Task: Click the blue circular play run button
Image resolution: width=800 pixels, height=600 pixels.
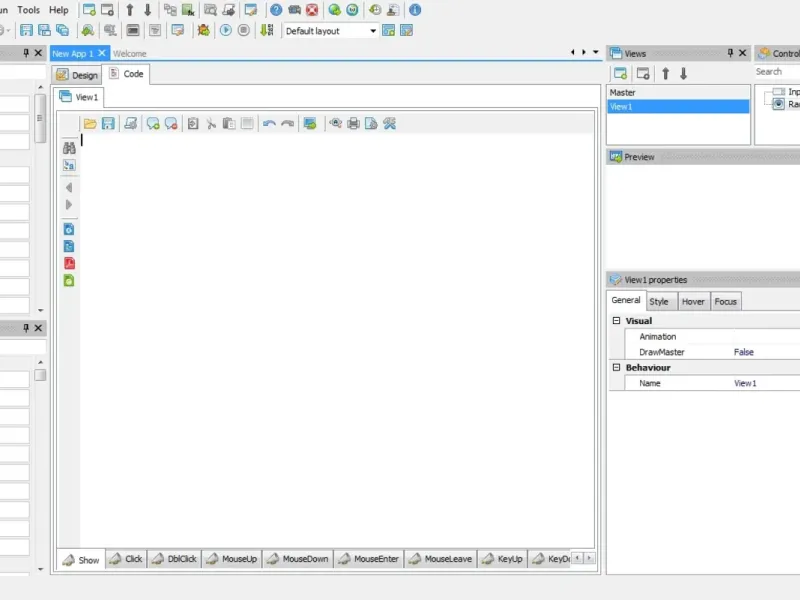Action: 226,30
